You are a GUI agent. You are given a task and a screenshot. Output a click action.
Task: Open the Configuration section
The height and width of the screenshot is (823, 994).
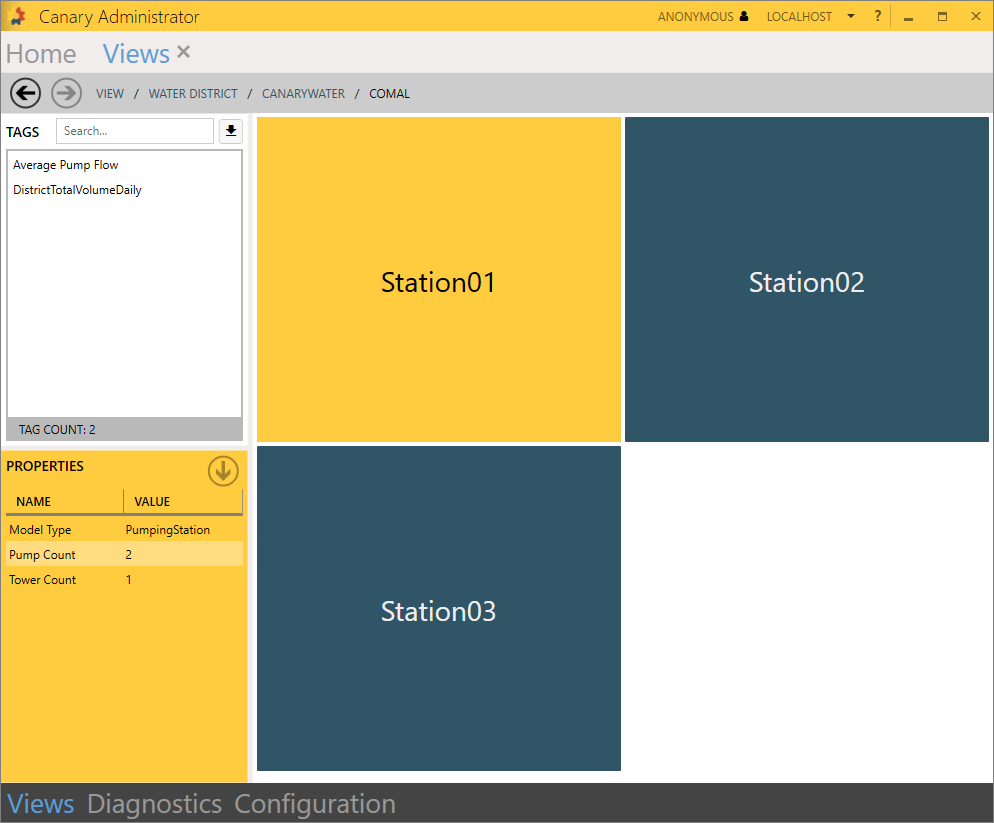[x=315, y=804]
